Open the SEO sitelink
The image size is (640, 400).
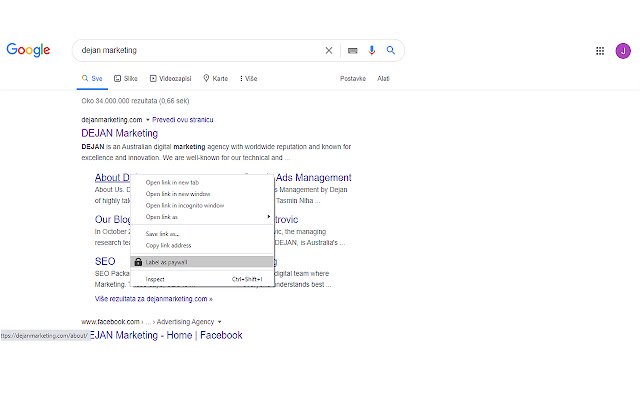tap(105, 261)
